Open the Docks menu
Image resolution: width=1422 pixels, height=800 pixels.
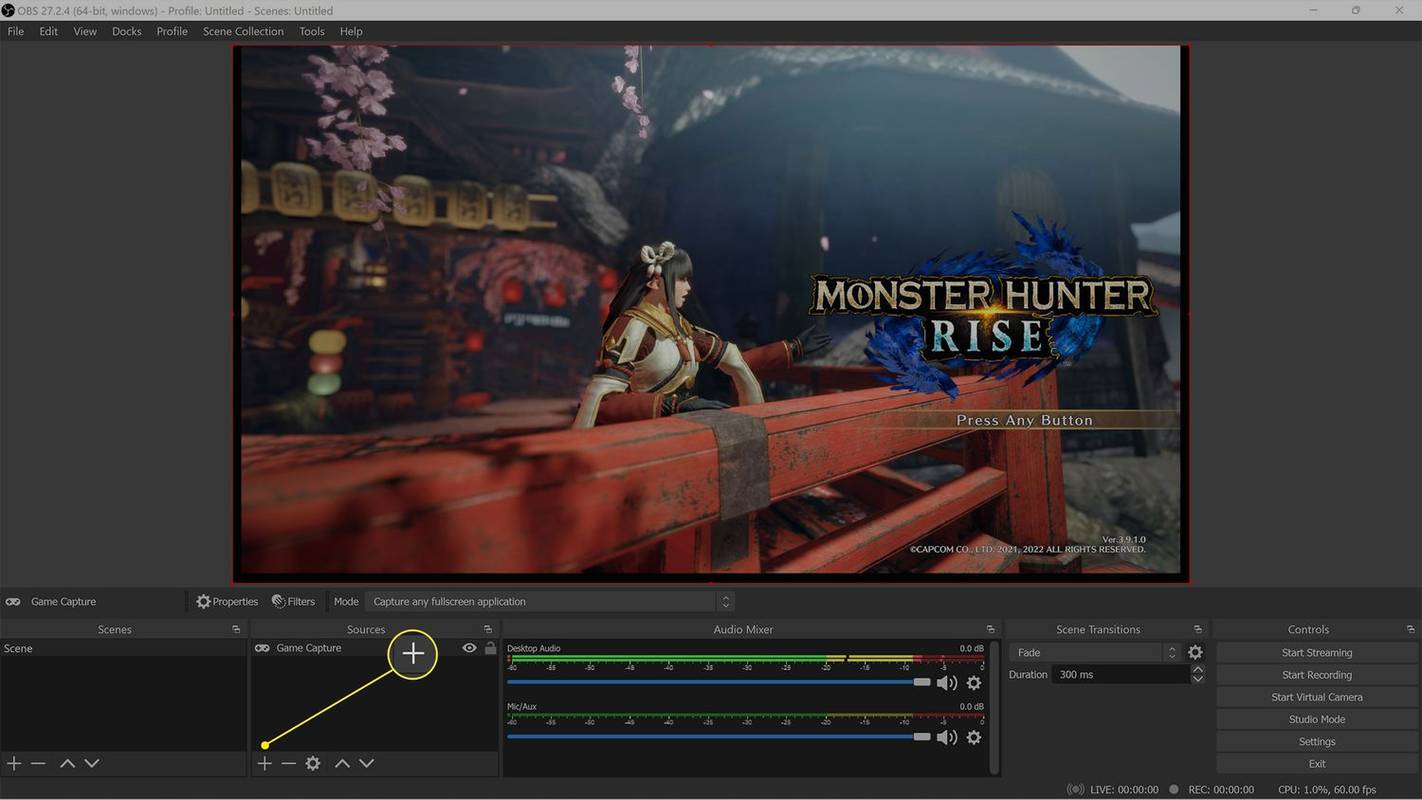coord(127,31)
